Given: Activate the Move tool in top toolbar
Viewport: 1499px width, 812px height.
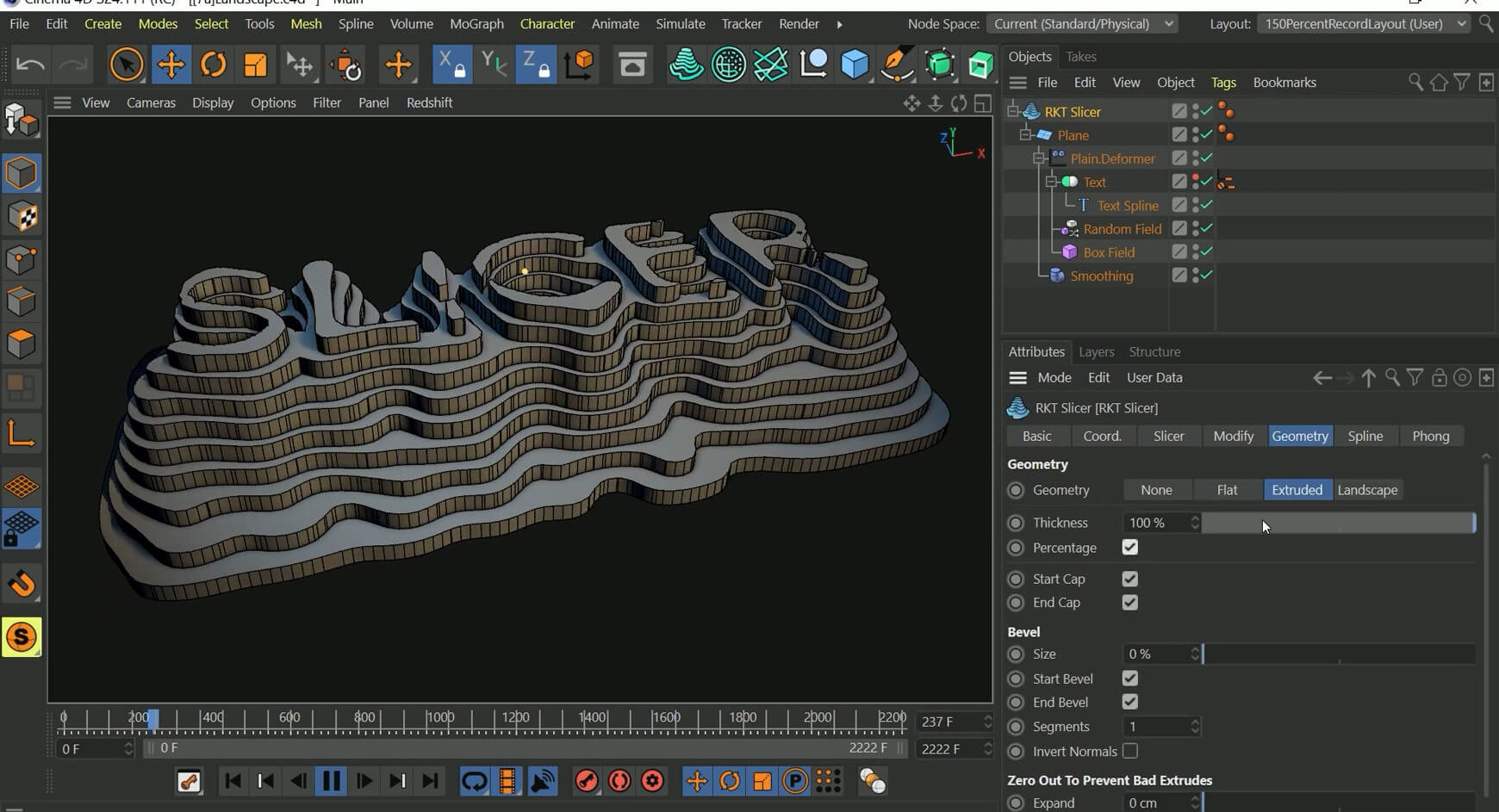Looking at the screenshot, I should [171, 65].
